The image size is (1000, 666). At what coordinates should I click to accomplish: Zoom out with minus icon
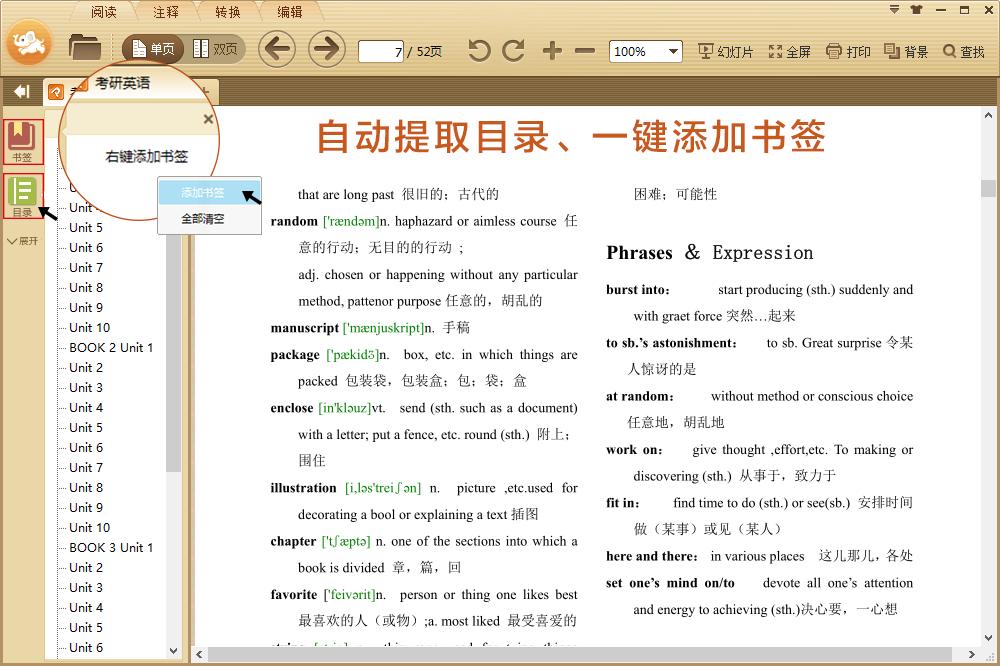pyautogui.click(x=584, y=50)
